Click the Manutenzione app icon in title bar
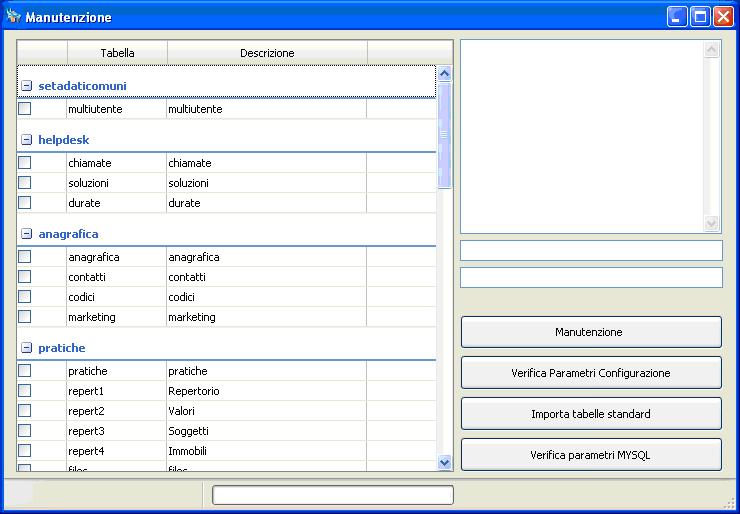The height and width of the screenshot is (514, 740). [x=14, y=17]
